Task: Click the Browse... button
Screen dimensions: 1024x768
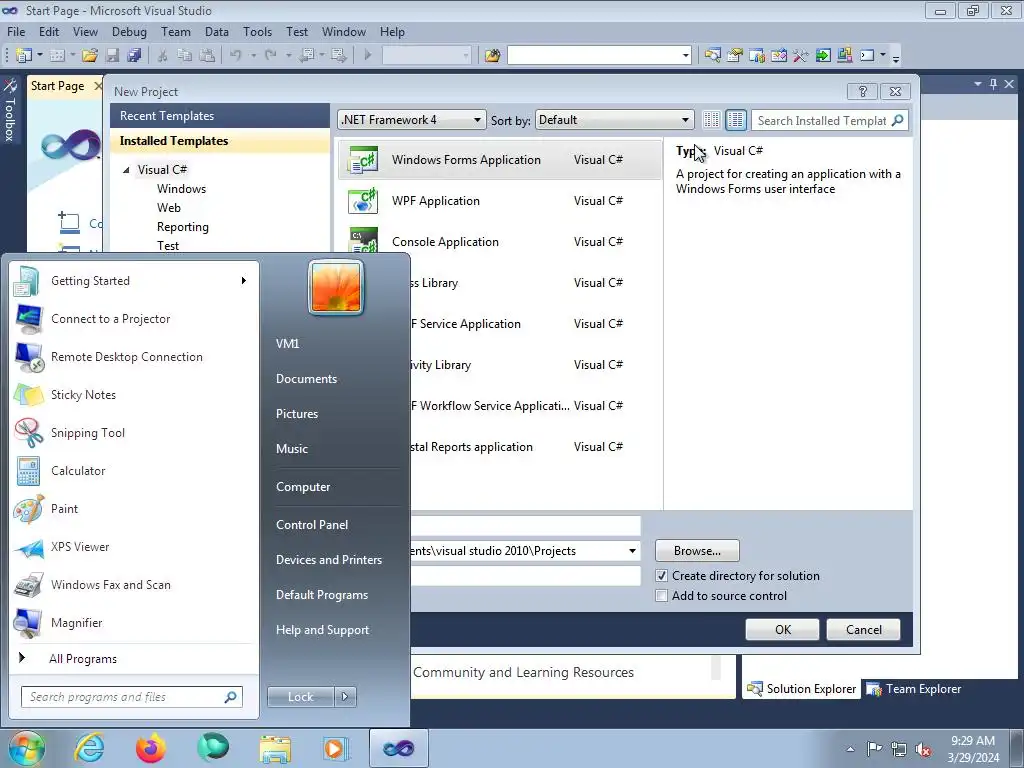Action: [x=697, y=551]
